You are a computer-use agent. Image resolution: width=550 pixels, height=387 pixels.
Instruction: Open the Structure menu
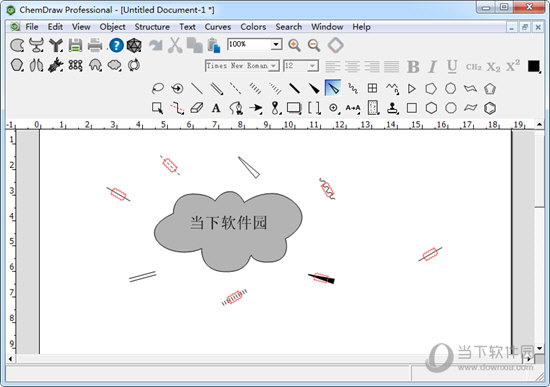pyautogui.click(x=152, y=27)
